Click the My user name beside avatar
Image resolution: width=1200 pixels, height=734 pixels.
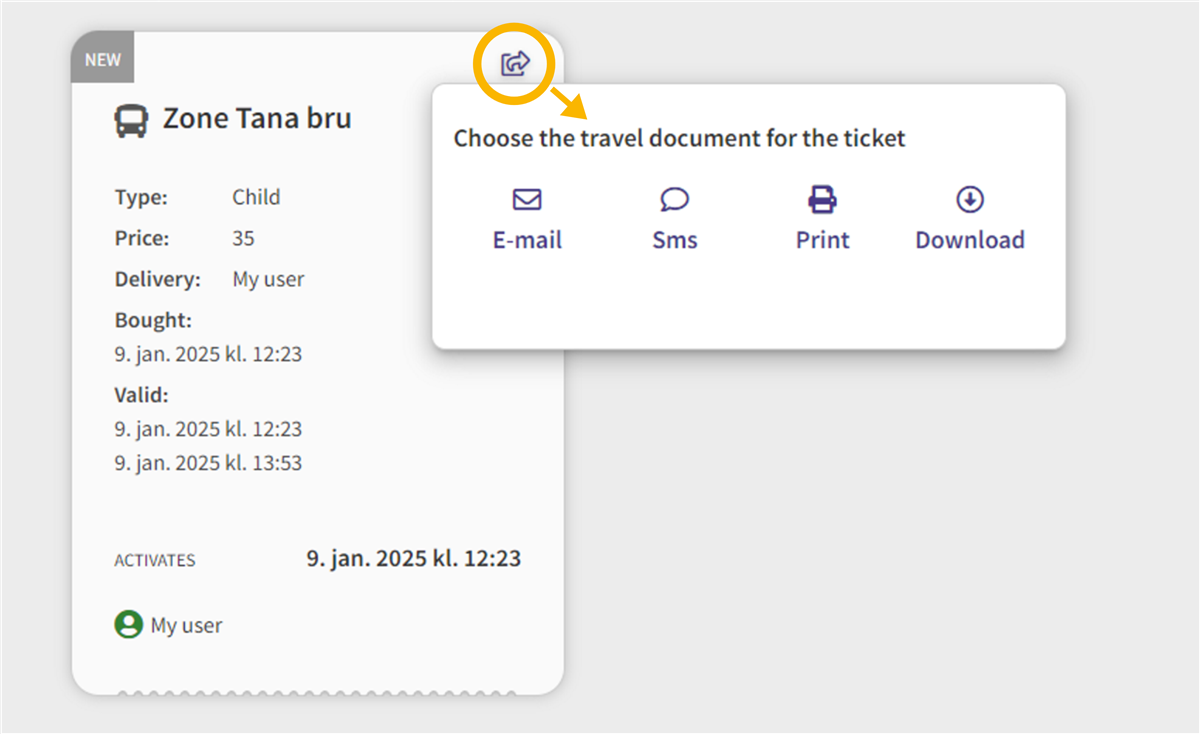(x=186, y=626)
